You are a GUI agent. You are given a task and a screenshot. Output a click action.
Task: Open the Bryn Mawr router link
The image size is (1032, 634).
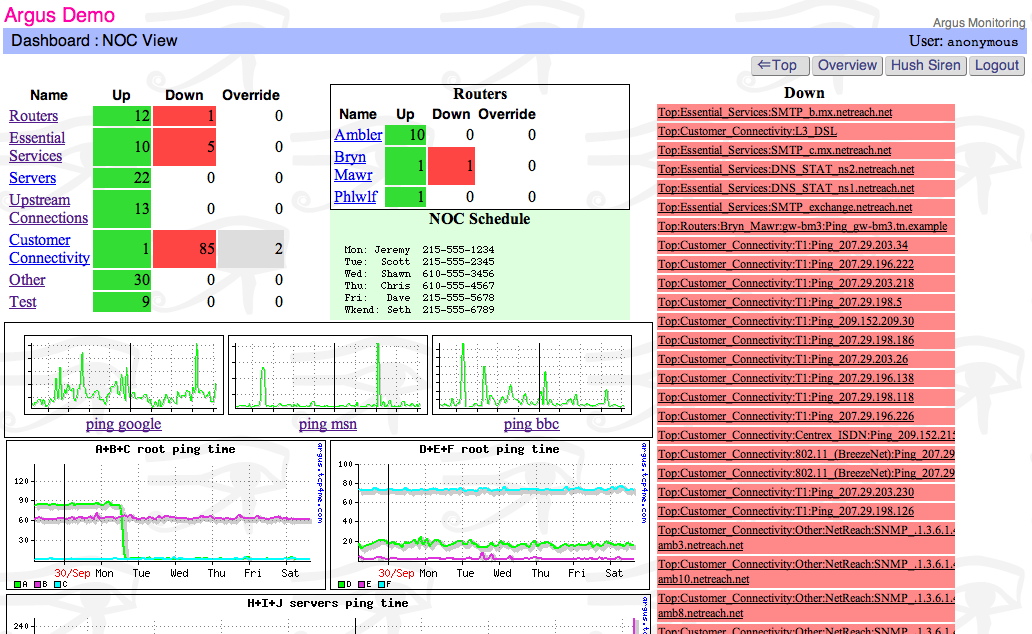point(350,166)
